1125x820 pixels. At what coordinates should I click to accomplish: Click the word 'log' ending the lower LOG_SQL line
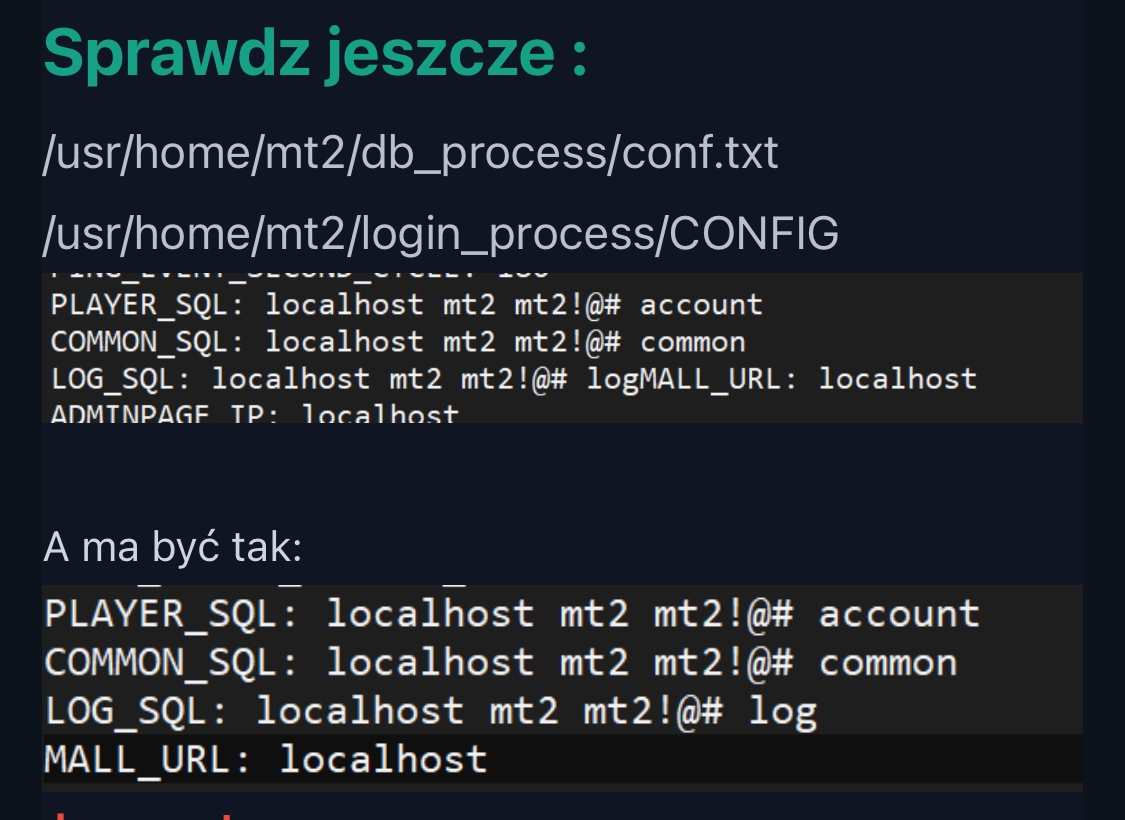pos(783,711)
